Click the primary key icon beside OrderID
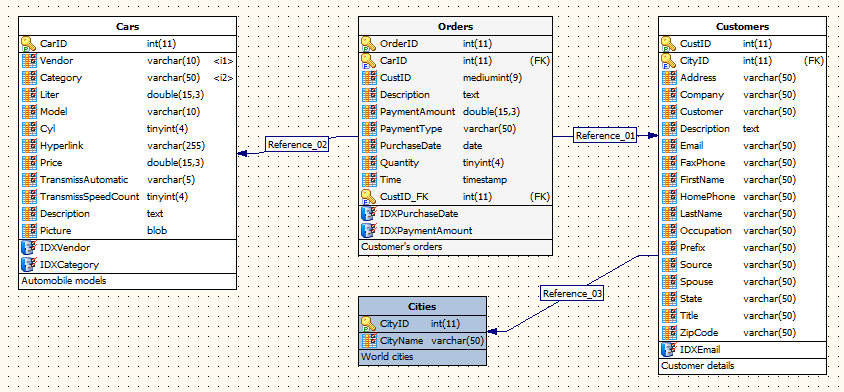Viewport: 844px width, 392px height. pyautogui.click(x=369, y=44)
